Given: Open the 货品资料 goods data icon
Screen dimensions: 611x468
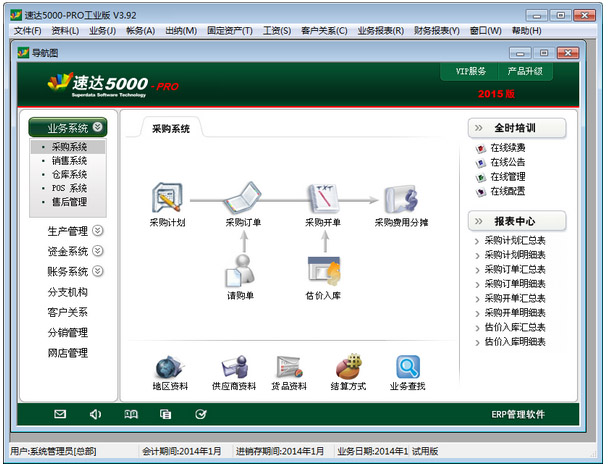Looking at the screenshot, I should coord(289,367).
